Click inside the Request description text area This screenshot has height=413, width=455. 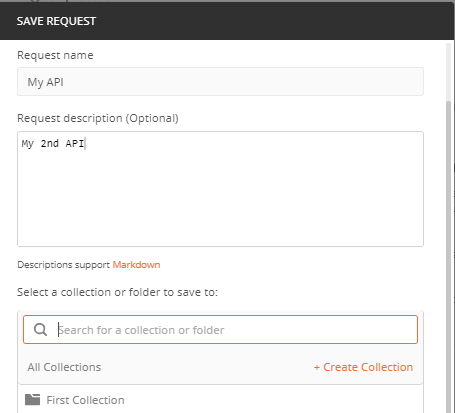(x=220, y=189)
